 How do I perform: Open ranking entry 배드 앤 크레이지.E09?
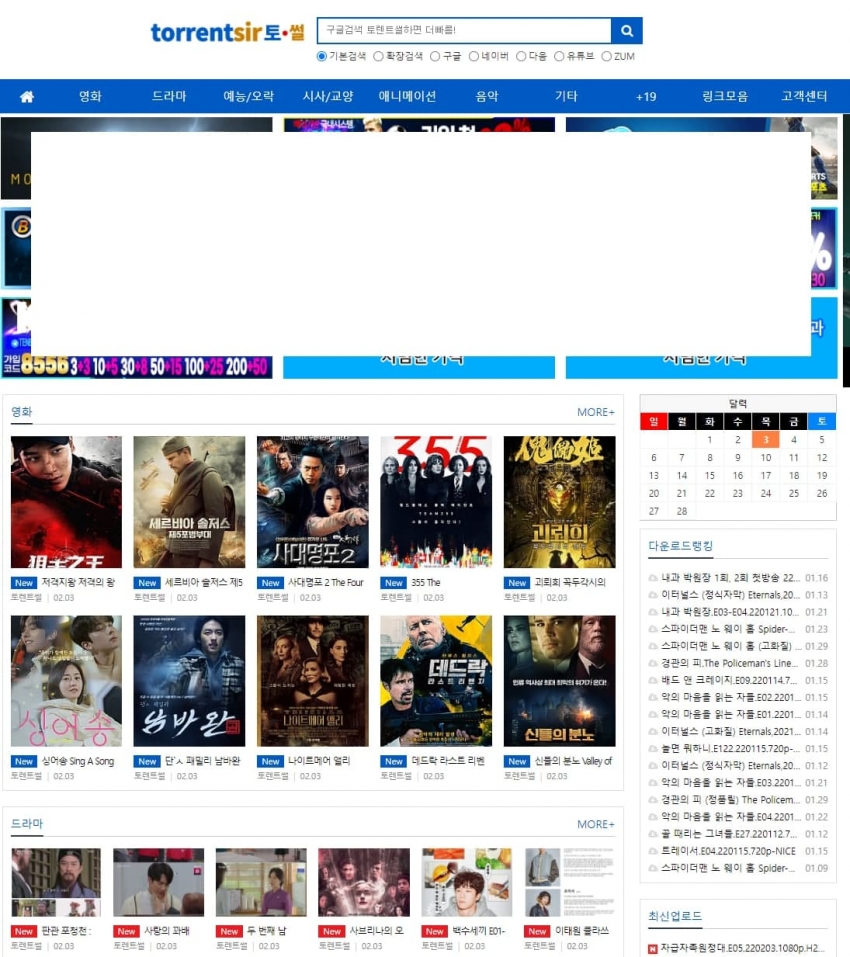click(x=730, y=681)
